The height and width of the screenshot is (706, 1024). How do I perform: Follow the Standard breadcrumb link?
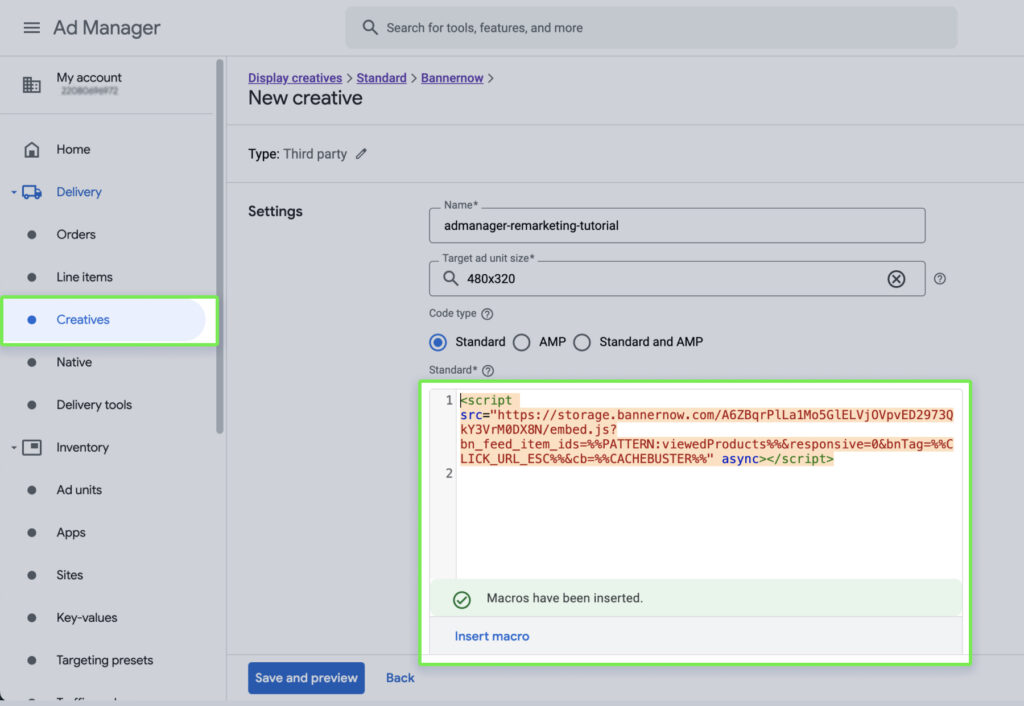(381, 78)
